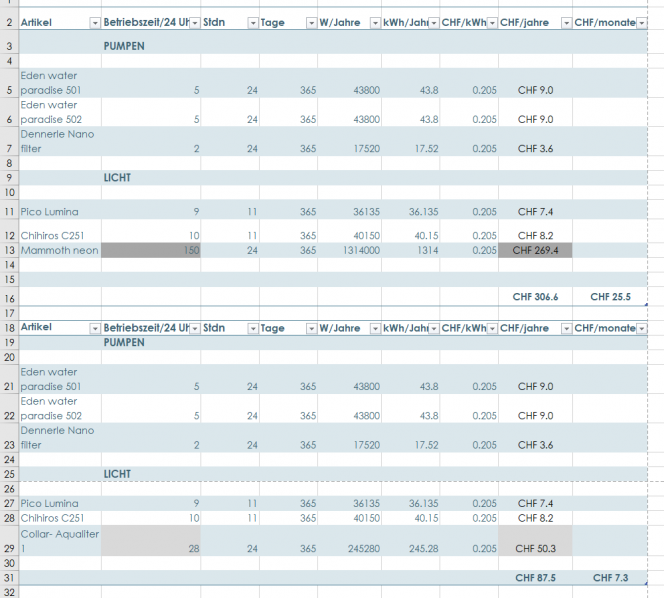Click the 'Eden water paradise 501' cell in row 5
Screen dimensions: 664x598
[60, 83]
